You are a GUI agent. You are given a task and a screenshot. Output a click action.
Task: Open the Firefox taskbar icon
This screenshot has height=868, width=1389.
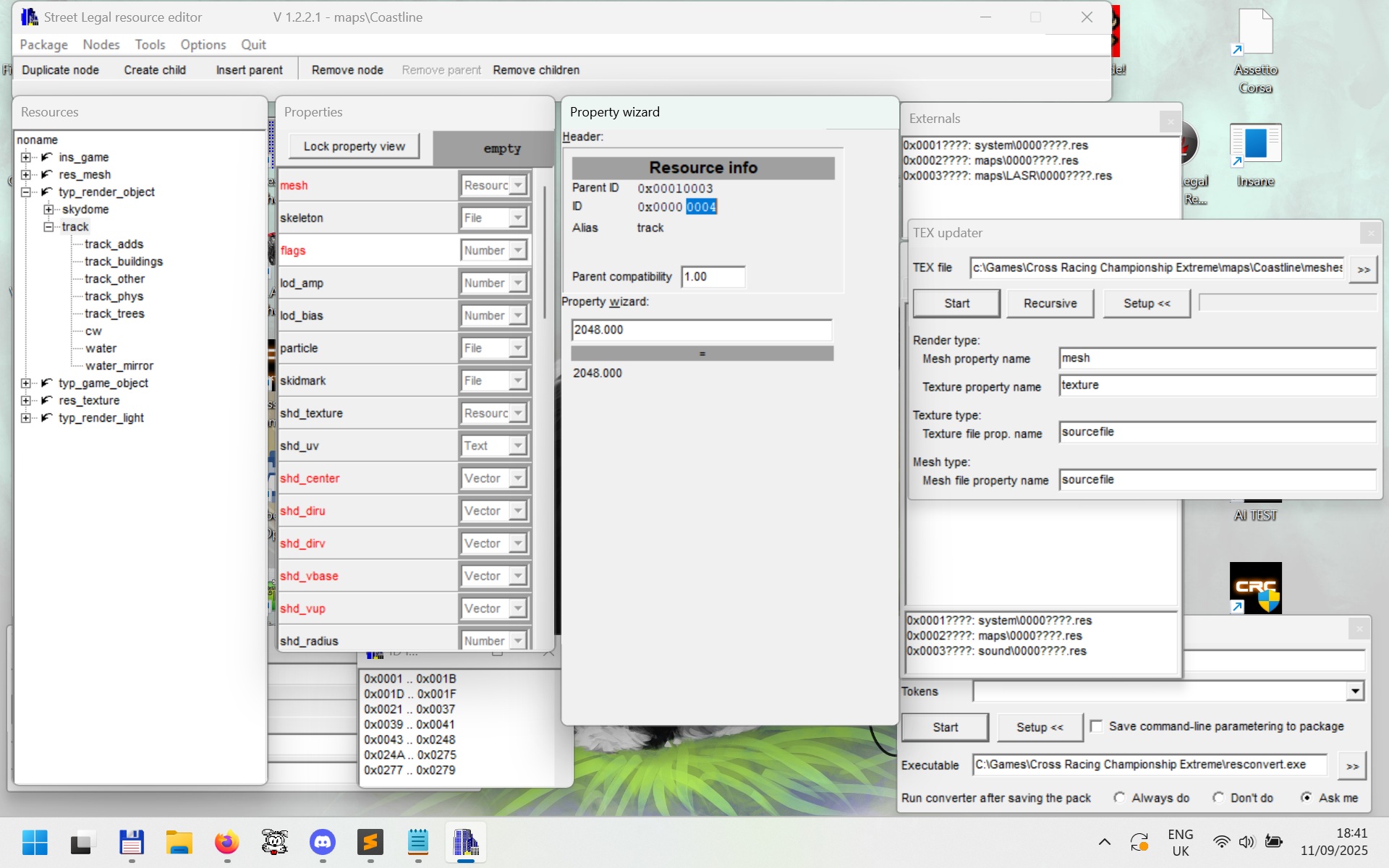click(x=226, y=843)
